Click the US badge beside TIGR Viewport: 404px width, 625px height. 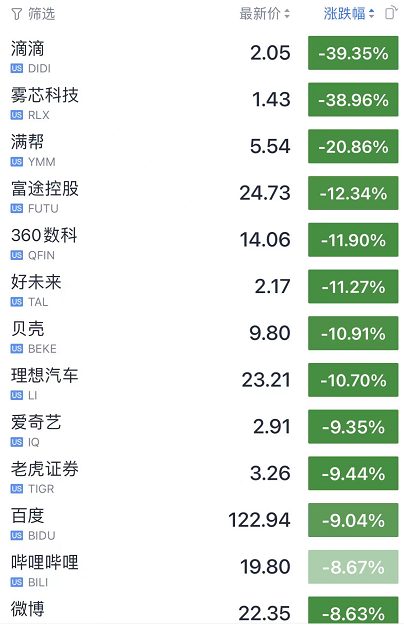[x=17, y=489]
